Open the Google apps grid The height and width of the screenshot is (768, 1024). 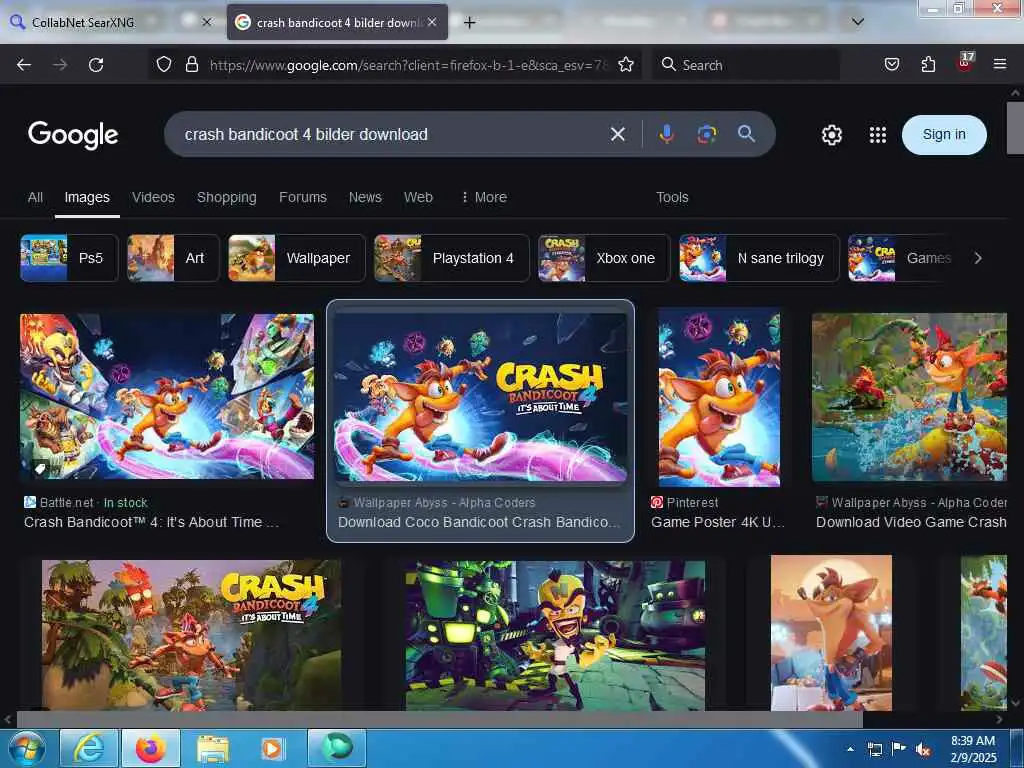pyautogui.click(x=878, y=135)
